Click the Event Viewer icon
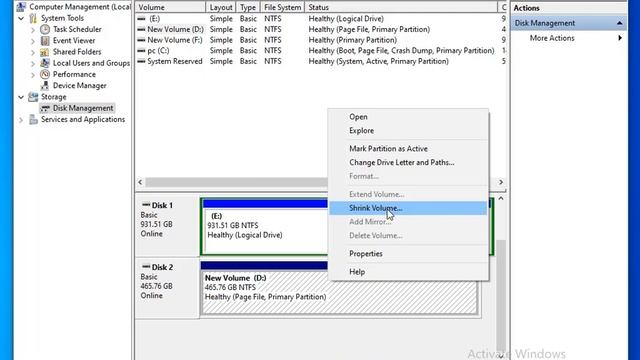 tap(45, 41)
